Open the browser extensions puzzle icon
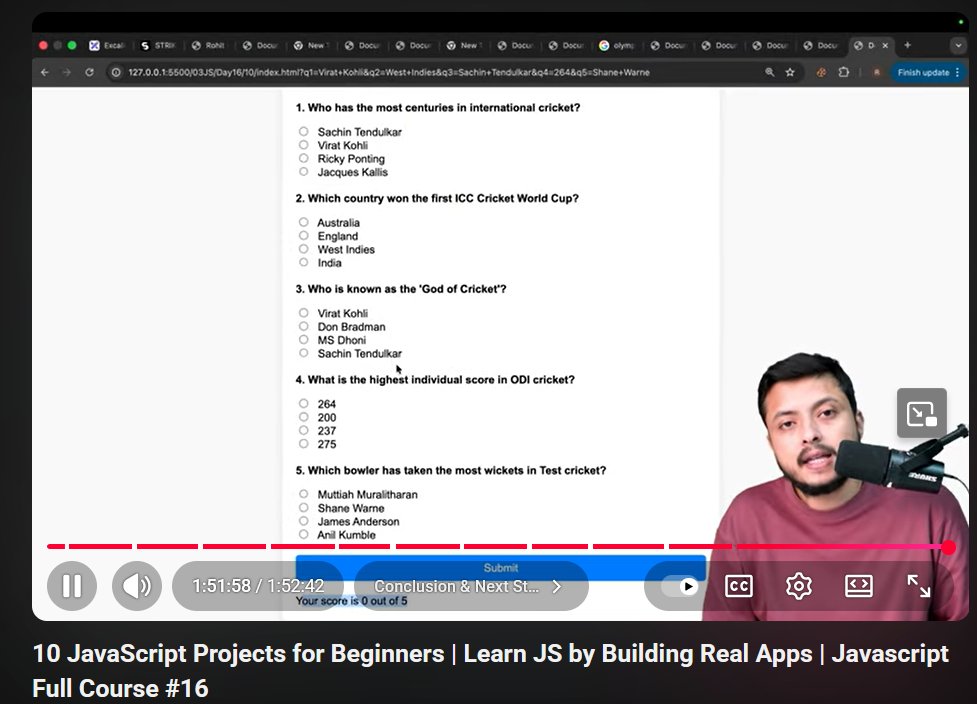Image resolution: width=977 pixels, height=704 pixels. [844, 72]
